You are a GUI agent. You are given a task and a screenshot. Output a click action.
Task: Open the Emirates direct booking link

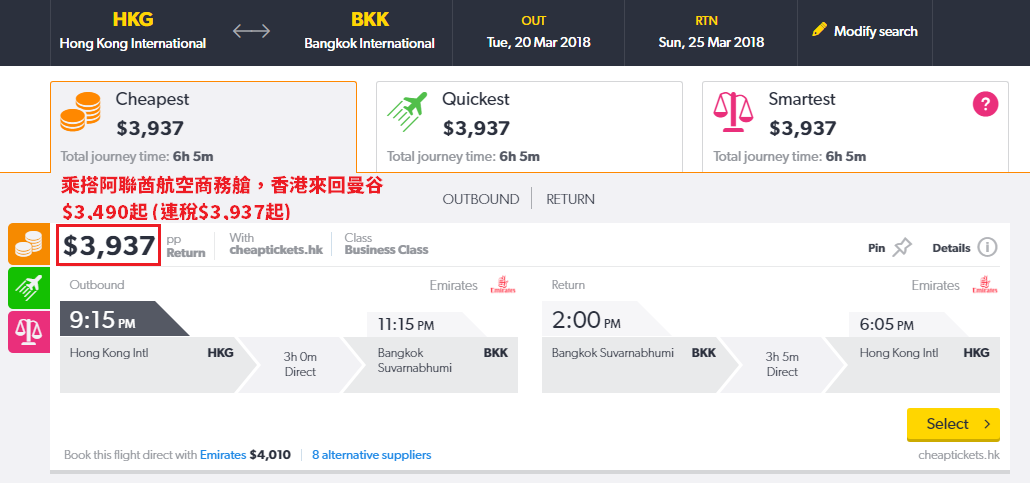[x=223, y=455]
